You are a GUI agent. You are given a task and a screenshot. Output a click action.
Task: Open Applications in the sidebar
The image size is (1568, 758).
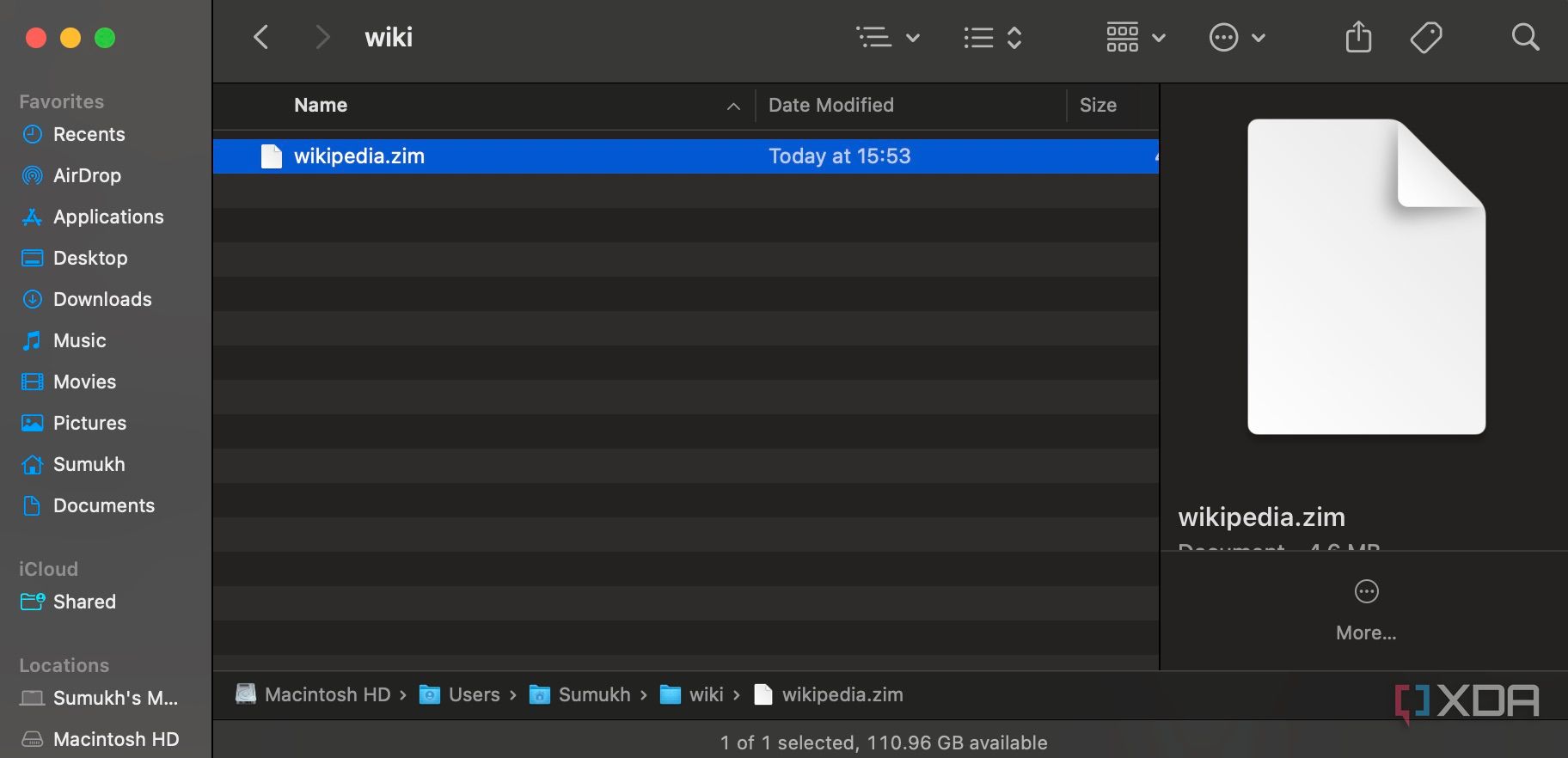pyautogui.click(x=108, y=217)
